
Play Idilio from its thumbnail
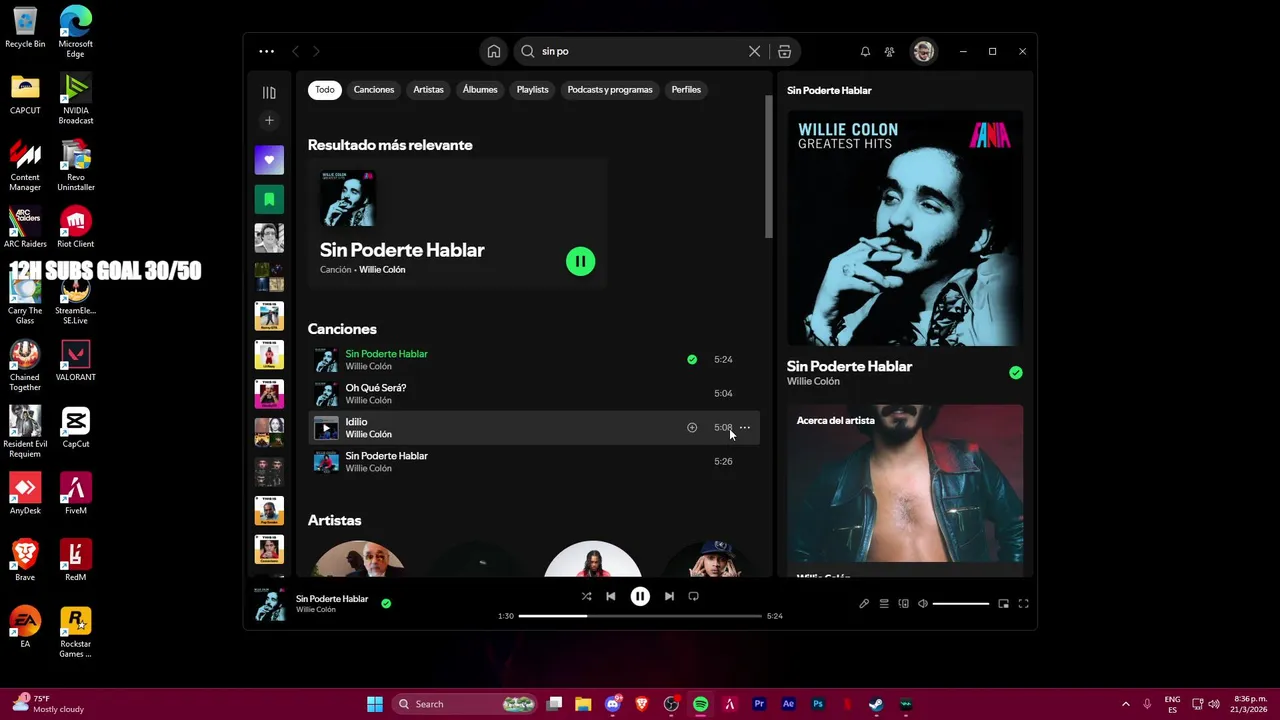click(326, 429)
